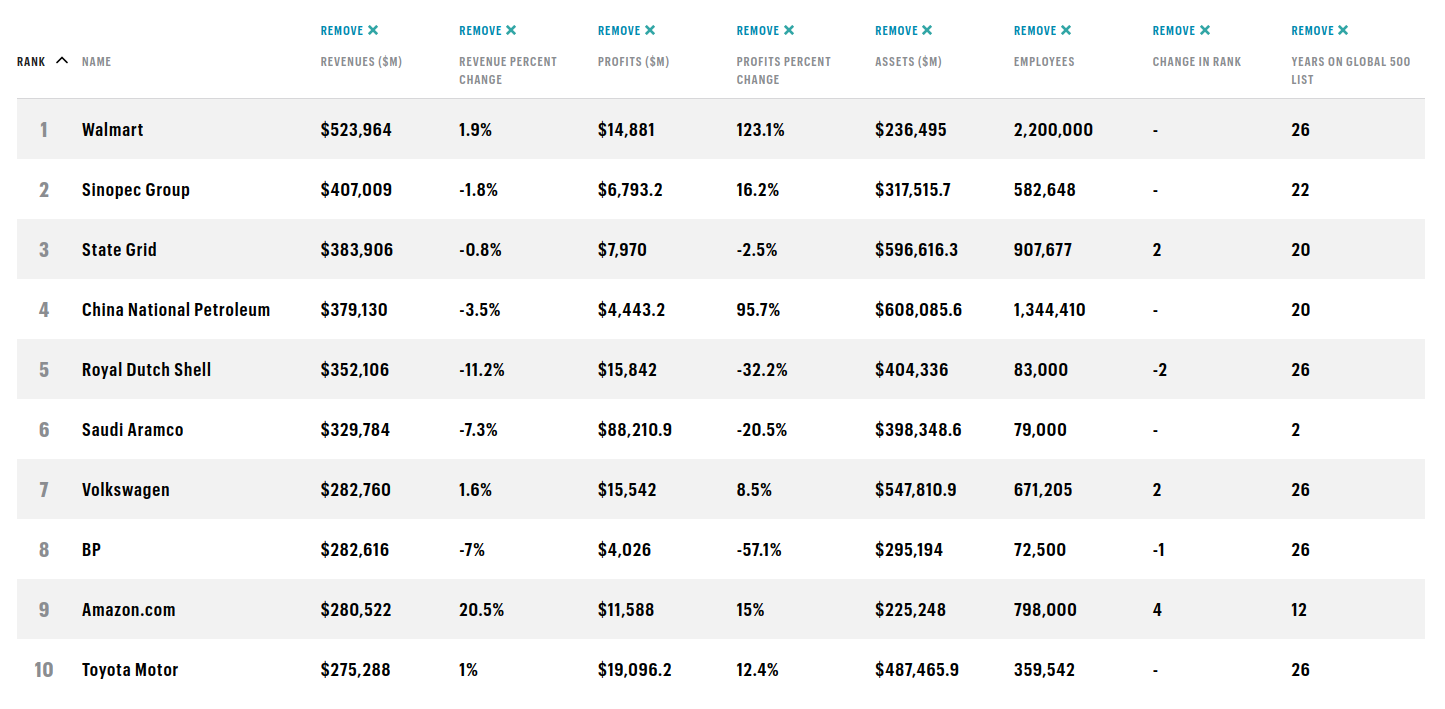Remove the Revenues ($M) column
The width and height of the screenshot is (1445, 709).
[349, 31]
